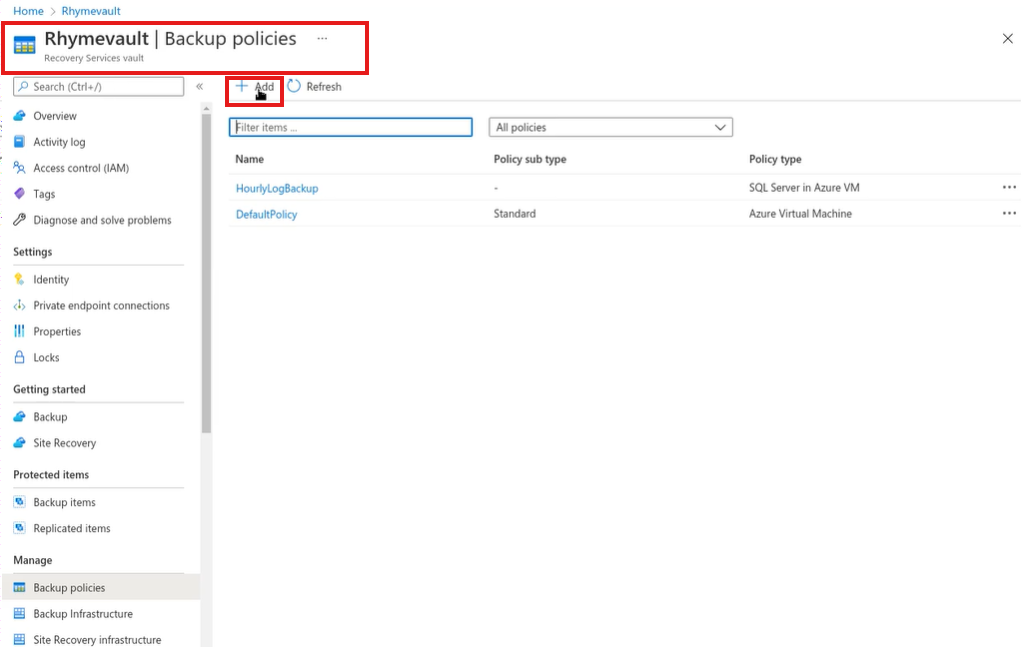The width and height of the screenshot is (1033, 647).
Task: Click the Refresh button label
Action: [323, 86]
